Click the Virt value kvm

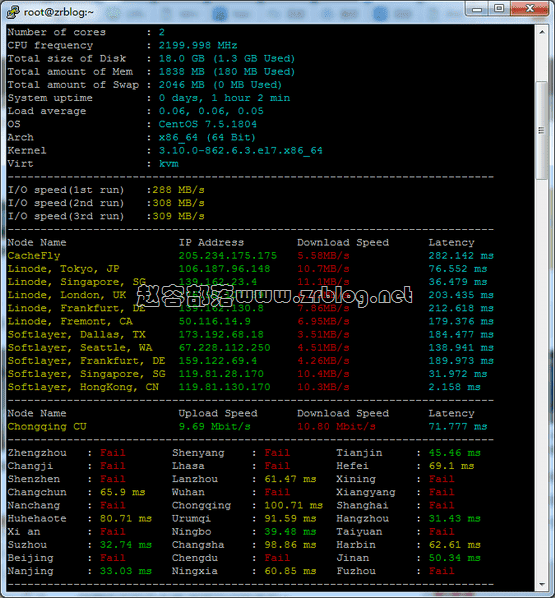coord(169,164)
